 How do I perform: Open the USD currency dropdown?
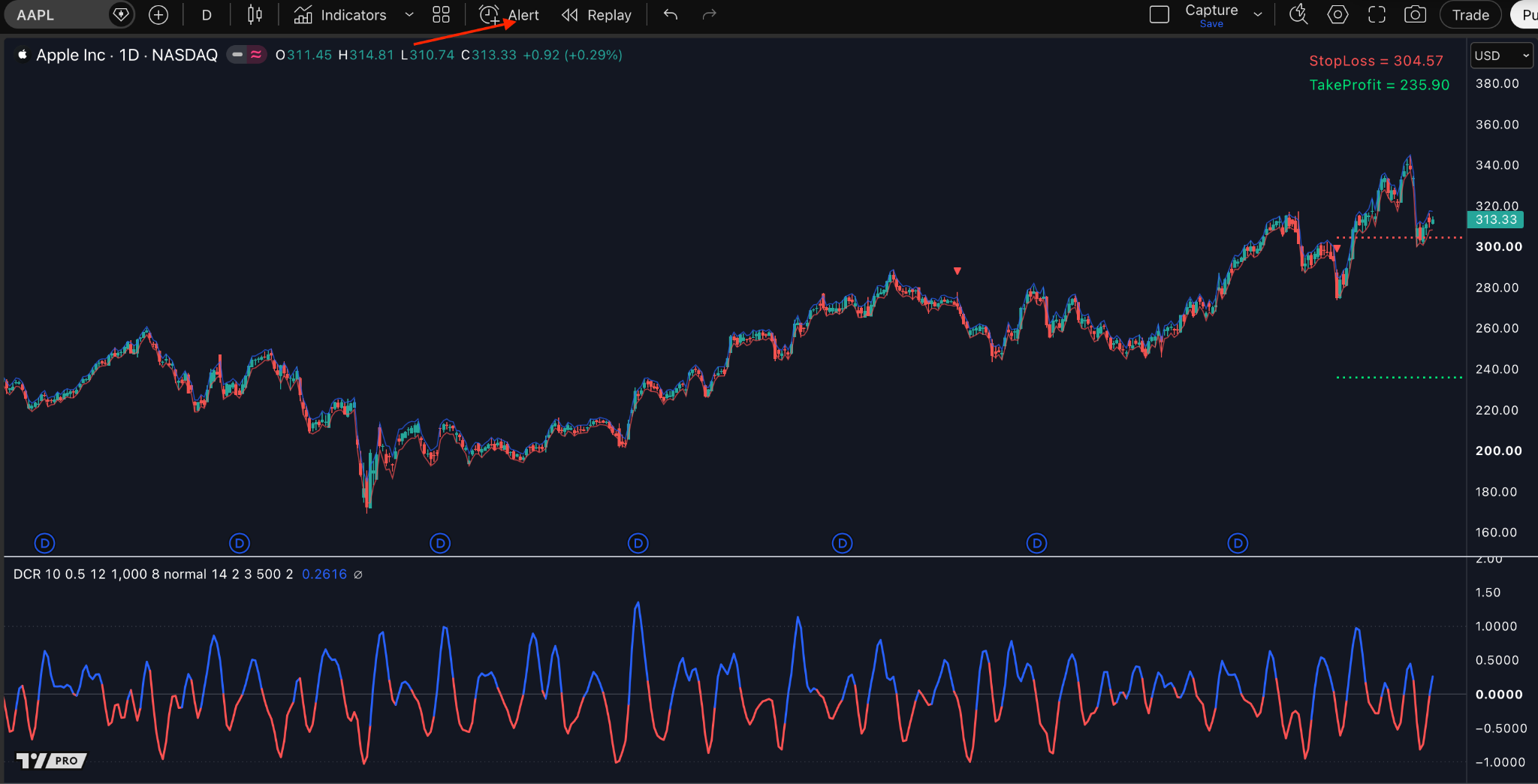tap(1502, 56)
